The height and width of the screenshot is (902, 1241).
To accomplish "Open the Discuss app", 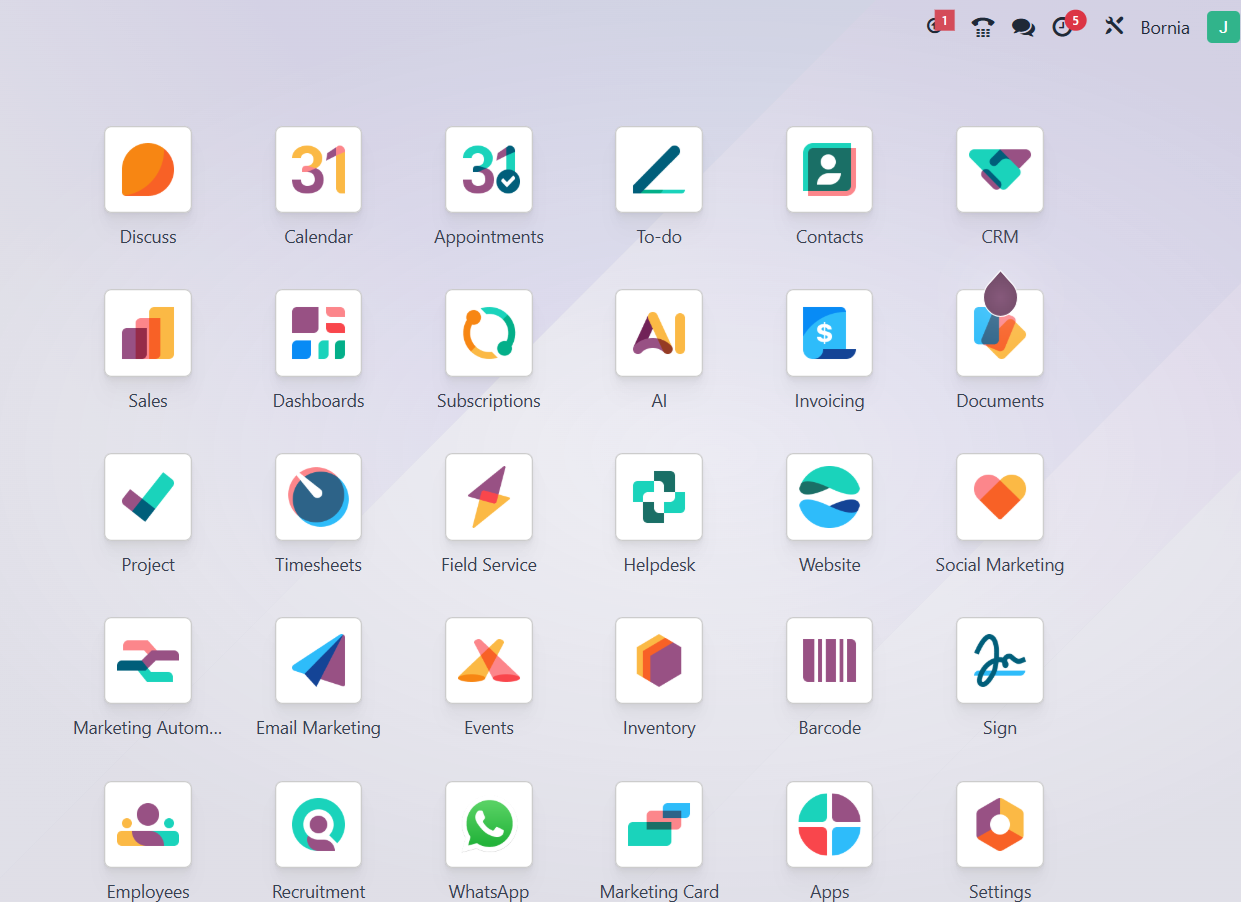I will (x=148, y=170).
